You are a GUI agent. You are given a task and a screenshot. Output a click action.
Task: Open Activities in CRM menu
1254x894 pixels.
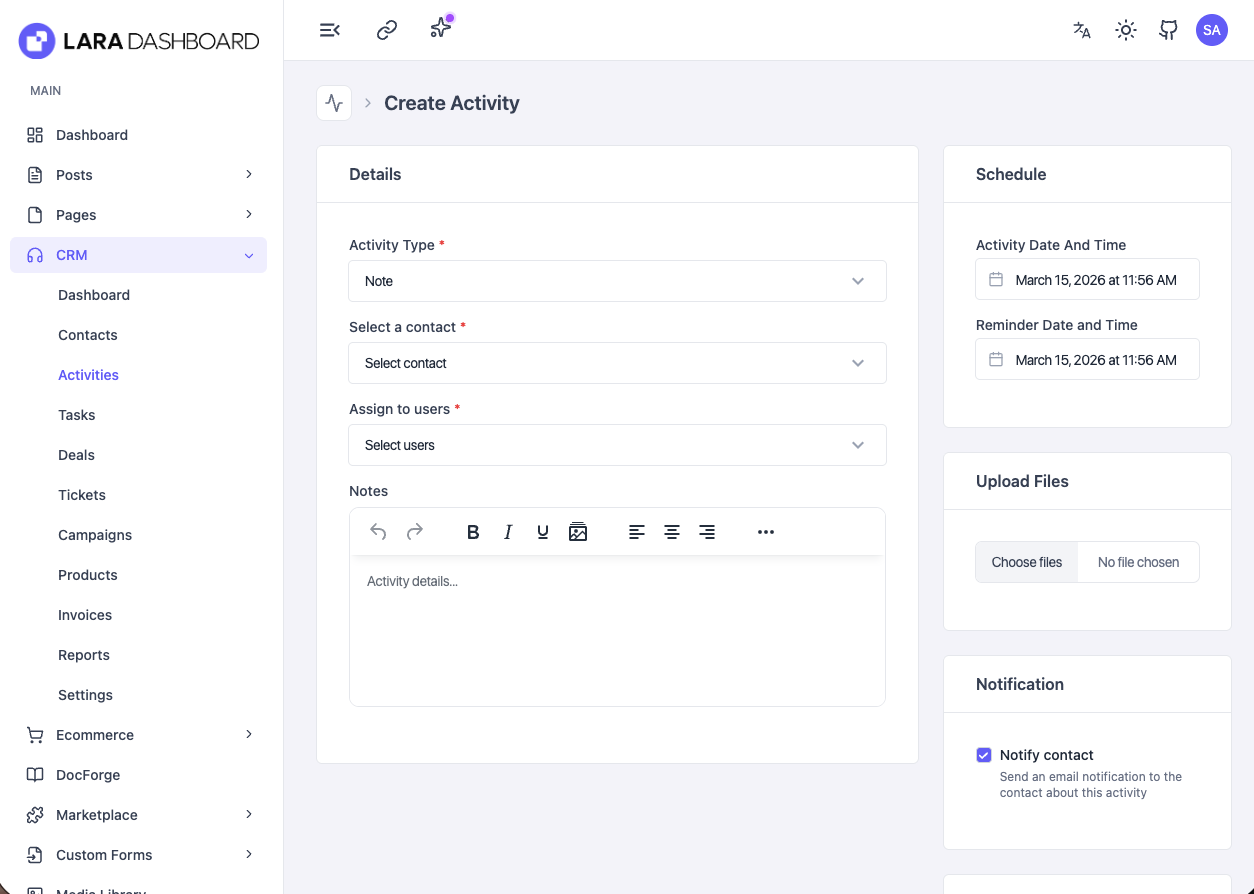pyautogui.click(x=88, y=375)
